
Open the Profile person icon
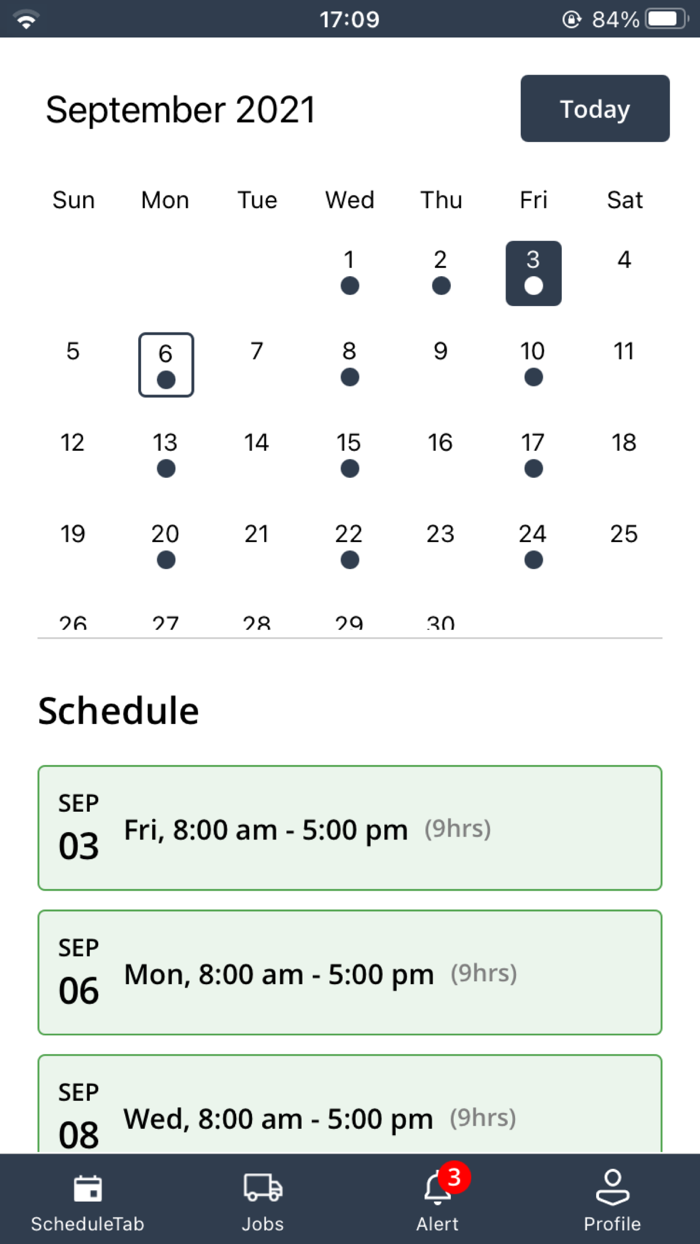pos(612,1188)
